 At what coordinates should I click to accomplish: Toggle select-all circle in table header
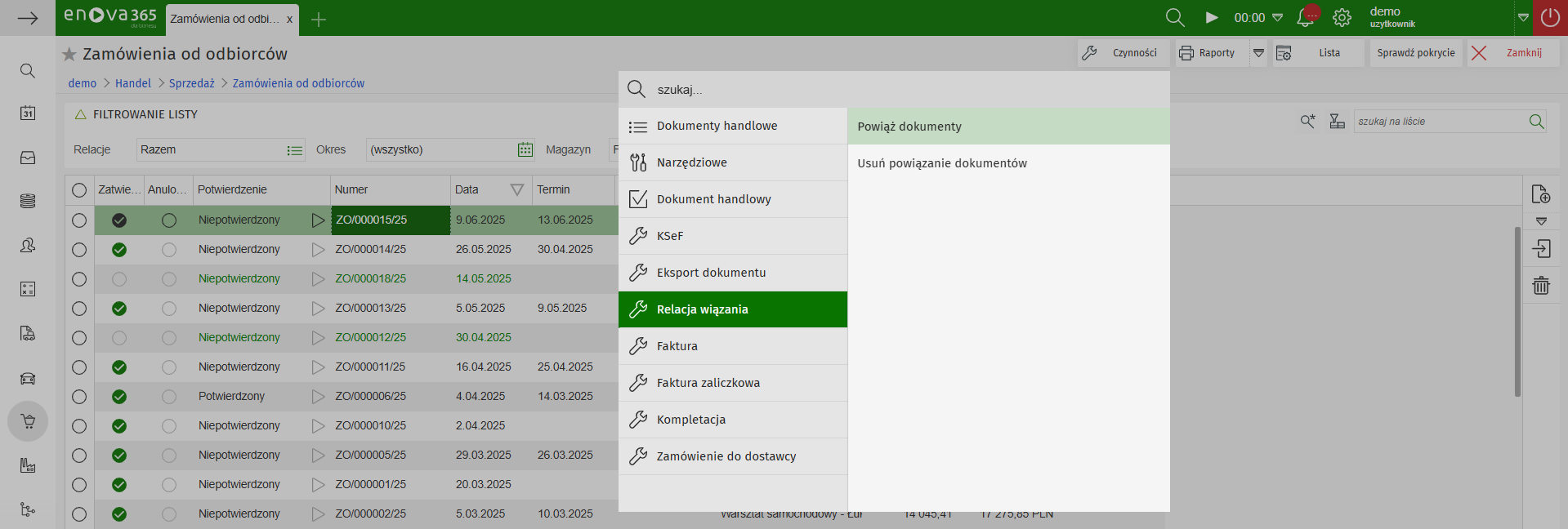click(x=79, y=190)
